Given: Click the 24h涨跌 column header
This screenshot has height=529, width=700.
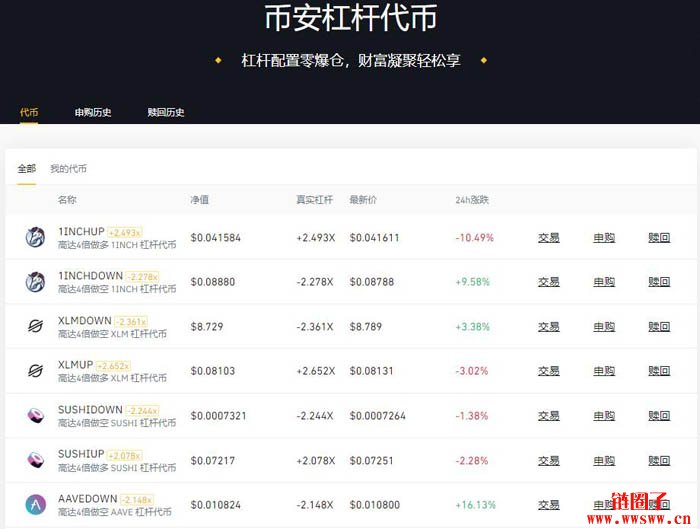Looking at the screenshot, I should point(472,200).
